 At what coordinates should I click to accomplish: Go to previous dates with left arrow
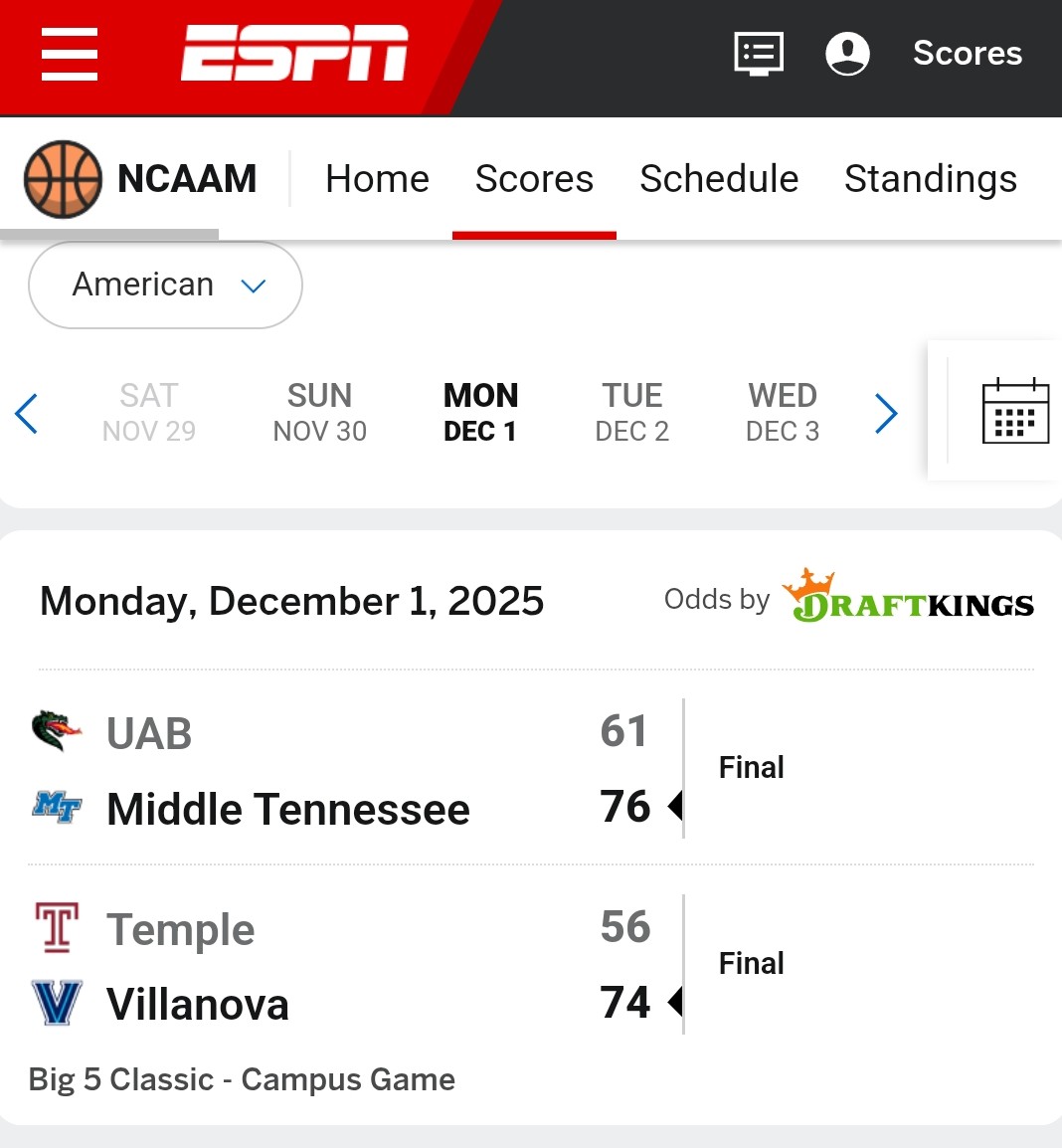pyautogui.click(x=27, y=414)
